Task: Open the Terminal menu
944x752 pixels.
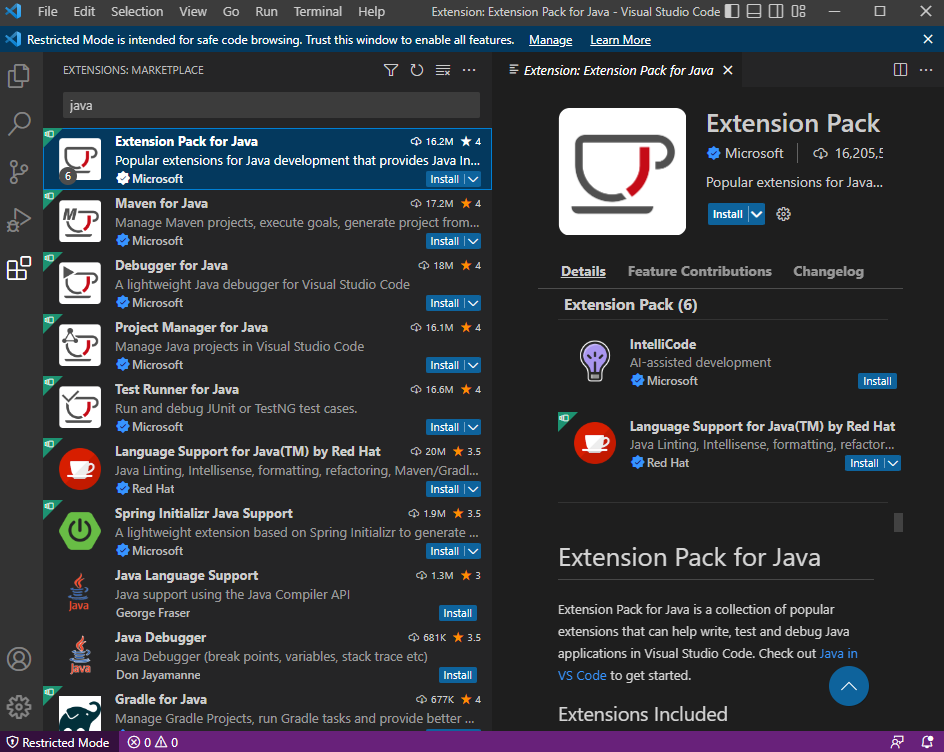Action: pyautogui.click(x=317, y=11)
